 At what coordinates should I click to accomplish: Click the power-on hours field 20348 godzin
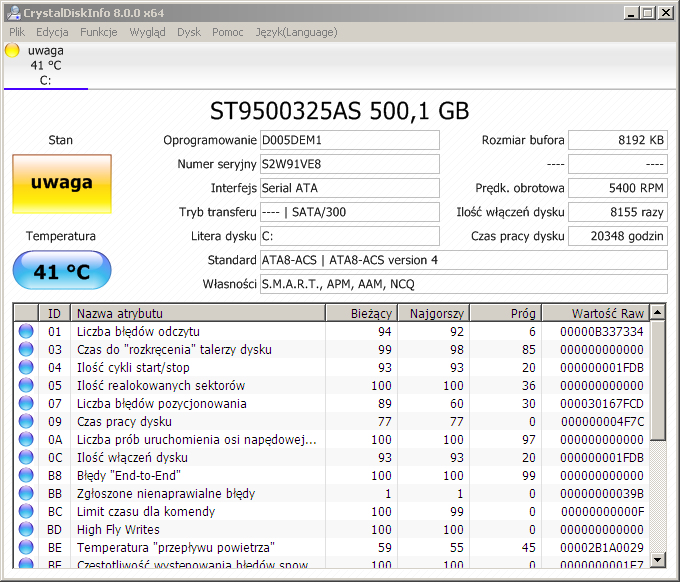point(618,236)
